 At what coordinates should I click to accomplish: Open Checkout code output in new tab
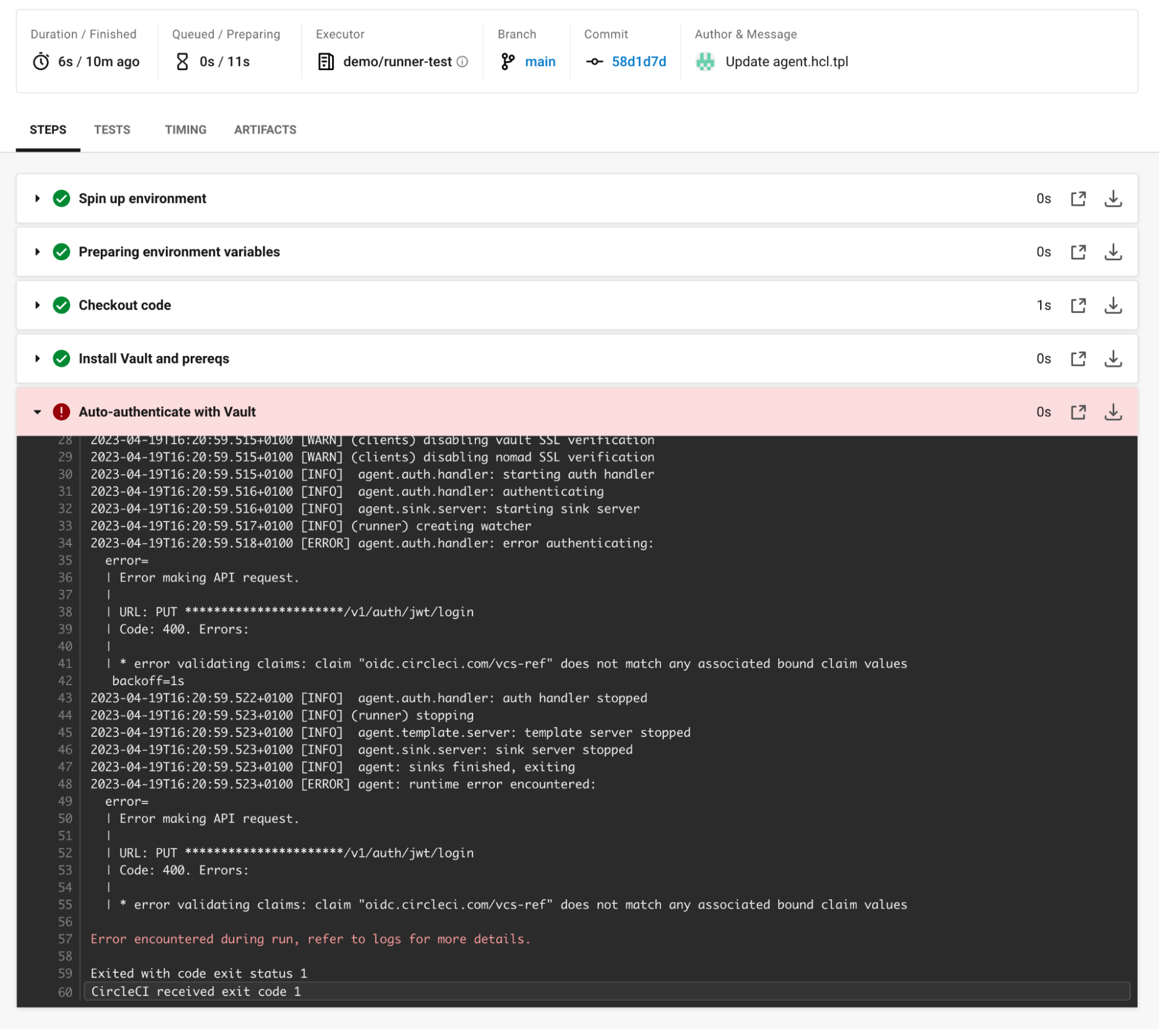(1078, 306)
